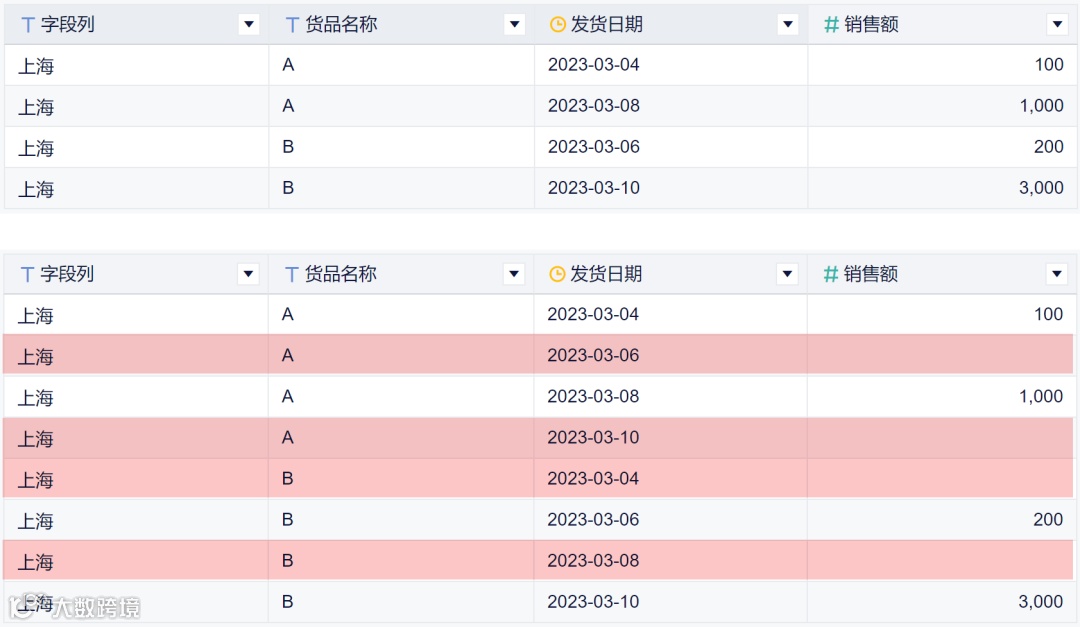Click 上海 in upper table's 2023-03-04 row
1080x627 pixels.
pos(36,66)
